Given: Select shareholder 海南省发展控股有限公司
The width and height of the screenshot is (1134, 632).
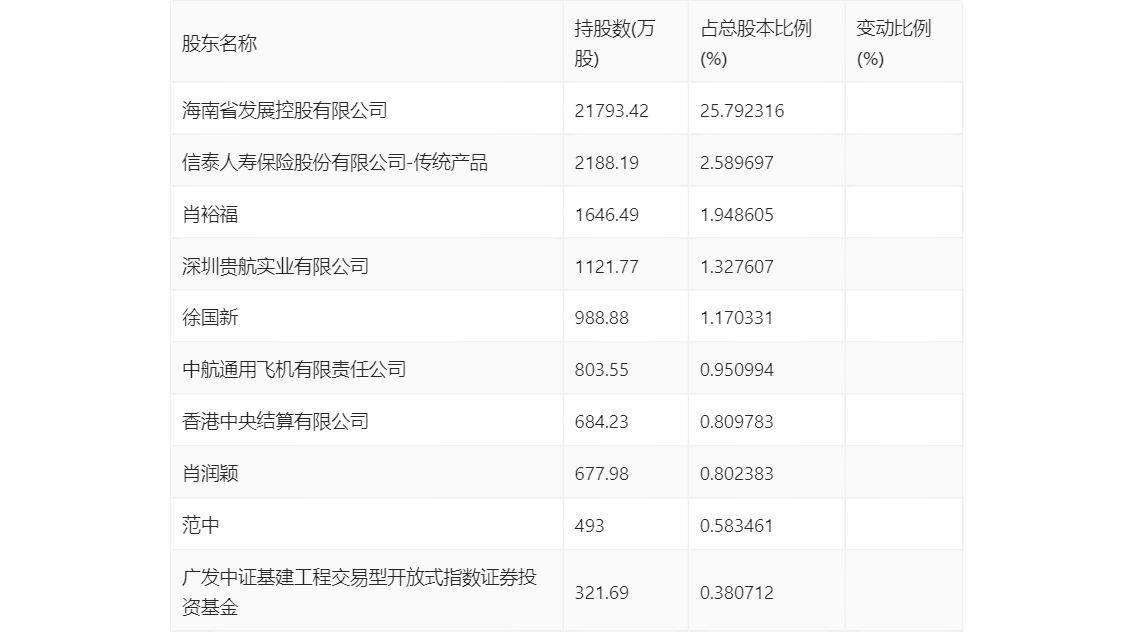Looking at the screenshot, I should pos(284,111).
